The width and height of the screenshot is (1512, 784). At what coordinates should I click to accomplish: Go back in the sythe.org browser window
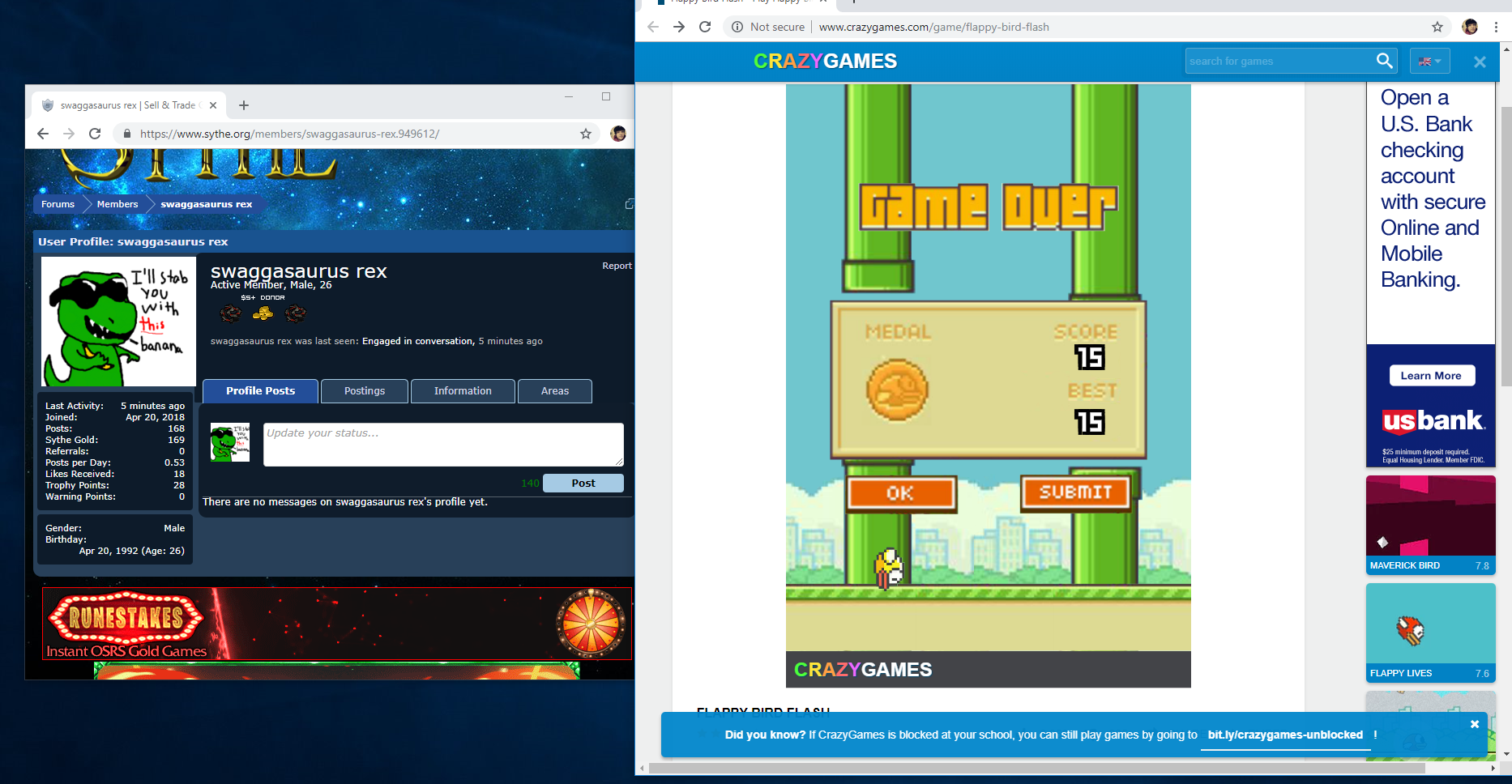(43, 134)
